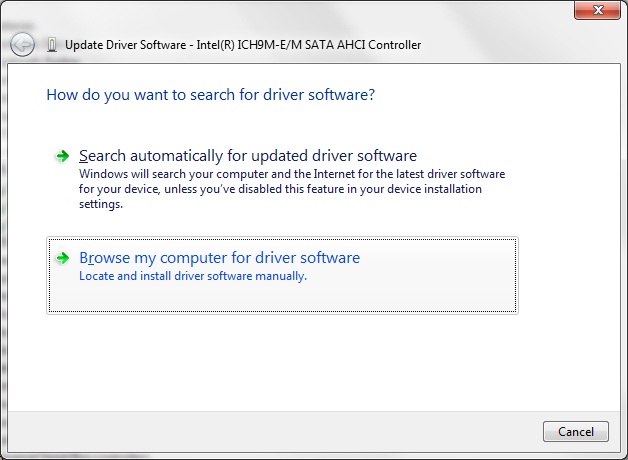Choose Search automatically for updated driver software

tap(282, 179)
